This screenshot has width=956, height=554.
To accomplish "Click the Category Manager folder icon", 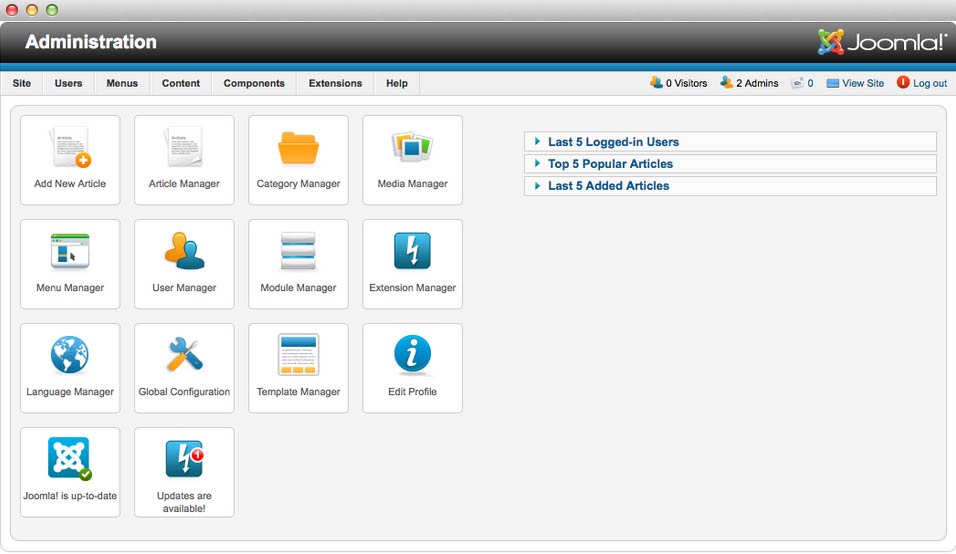I will pos(298,148).
